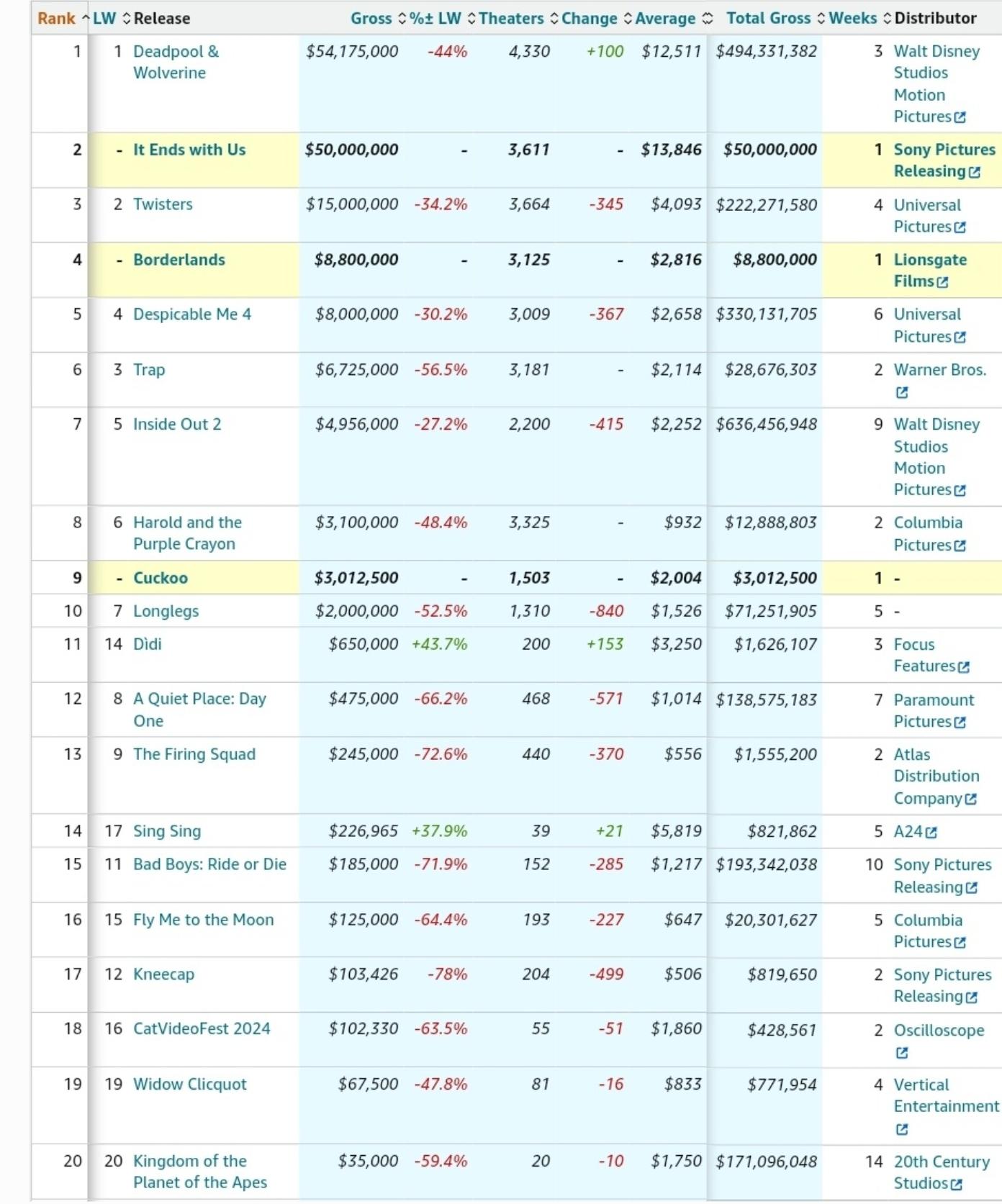This screenshot has height=1204, width=1002.
Task: Open Warner Bros. distributor link
Action: (x=940, y=370)
